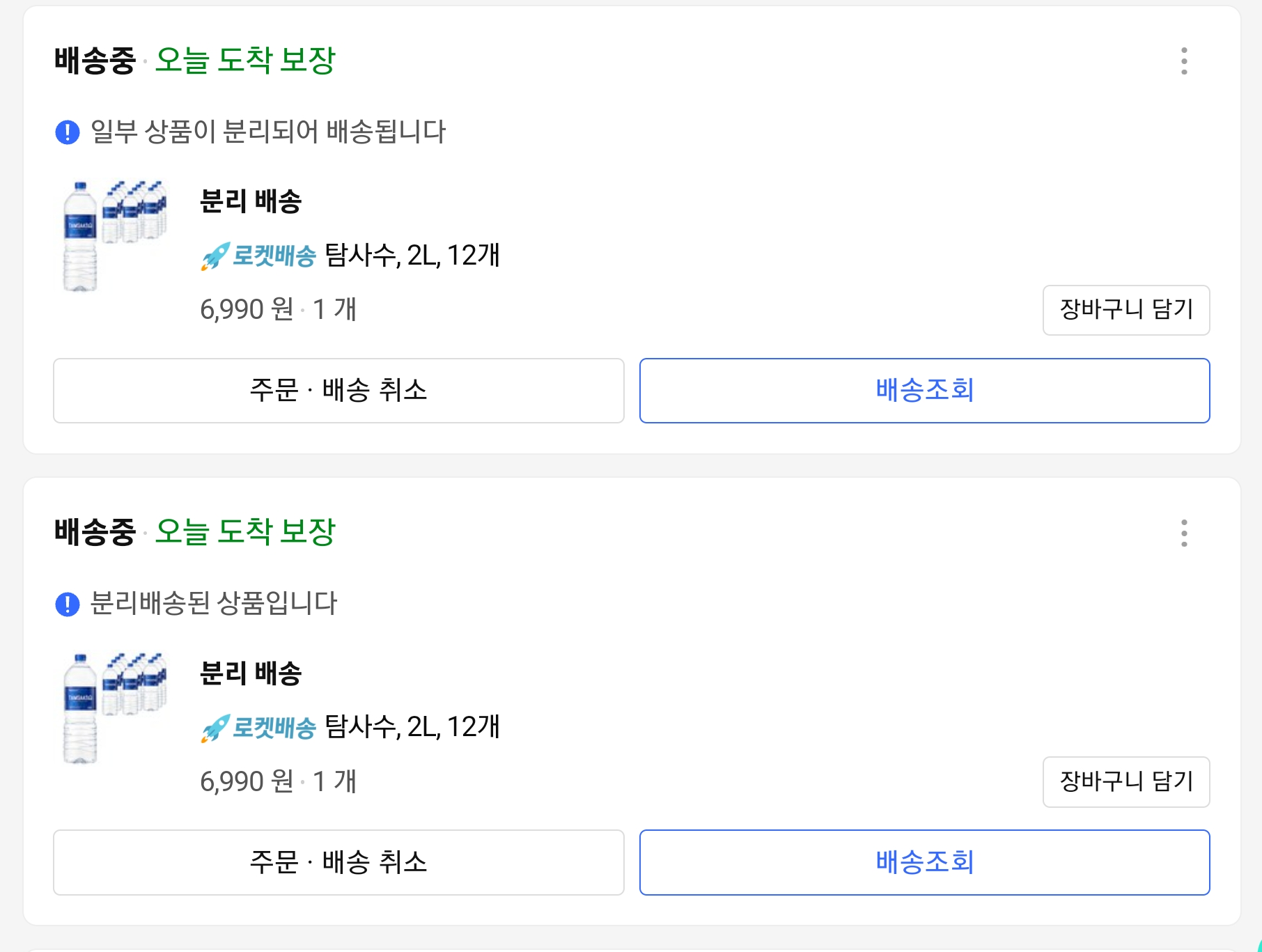Open the three-dot menu on the top order card
Image resolution: width=1262 pixels, height=952 pixels.
(x=1184, y=61)
